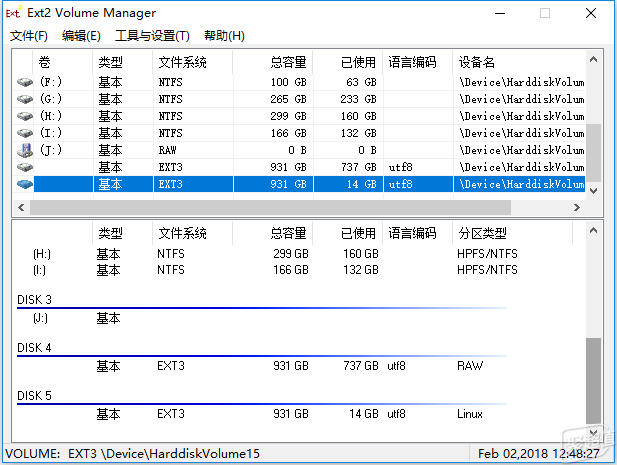The image size is (617, 465).
Task: Select the J: removable drive icon
Action: tap(25, 150)
